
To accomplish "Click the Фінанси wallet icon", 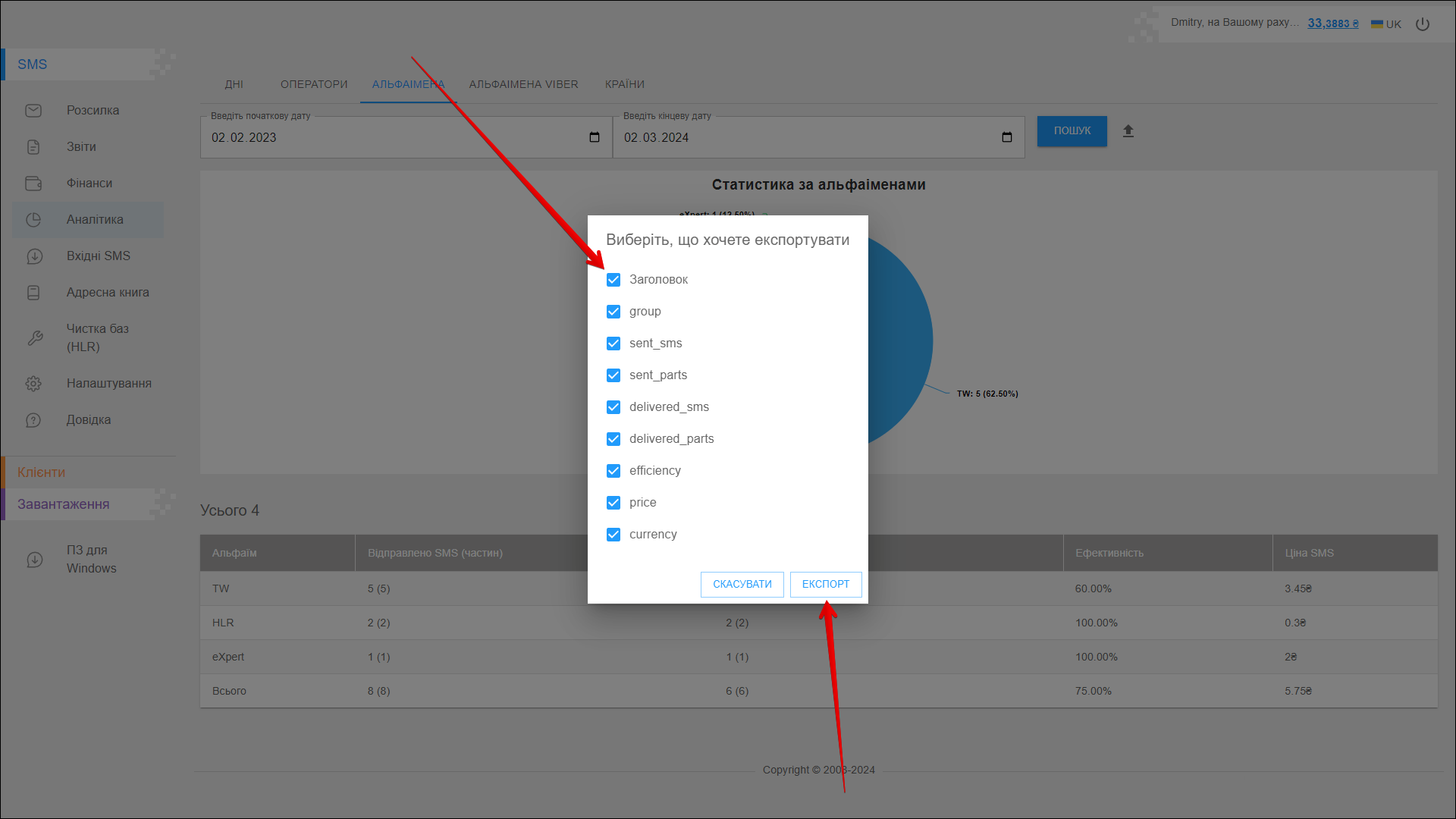I will pyautogui.click(x=33, y=184).
